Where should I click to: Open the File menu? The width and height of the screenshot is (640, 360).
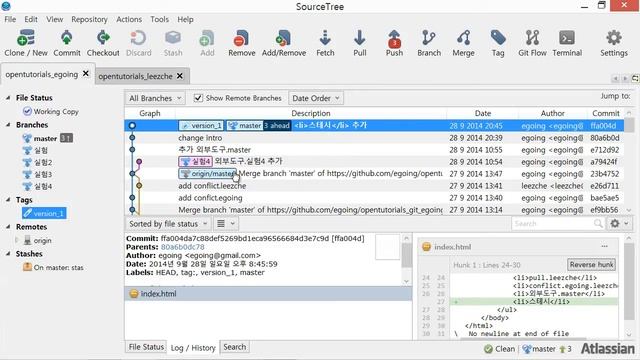(x=10, y=19)
